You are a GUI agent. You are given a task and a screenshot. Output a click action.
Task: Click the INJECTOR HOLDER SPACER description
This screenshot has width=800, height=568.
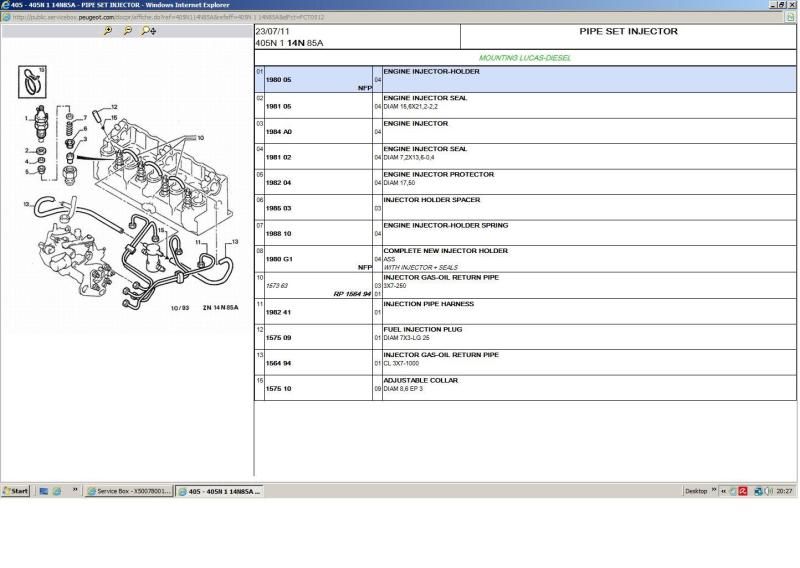(x=432, y=200)
